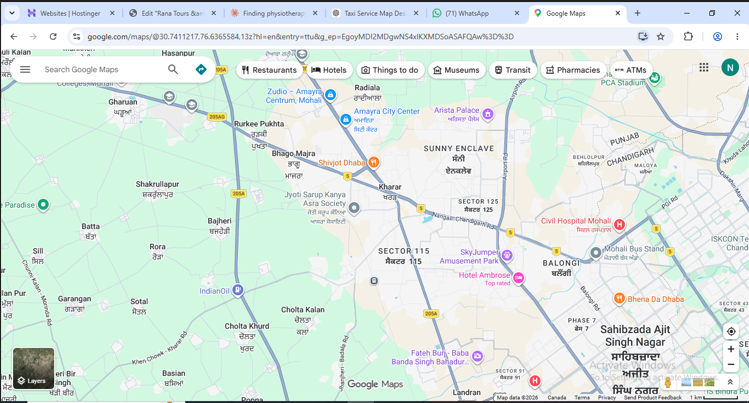Select the Transit chip
Screen dimensions: 749x403
coord(513,70)
